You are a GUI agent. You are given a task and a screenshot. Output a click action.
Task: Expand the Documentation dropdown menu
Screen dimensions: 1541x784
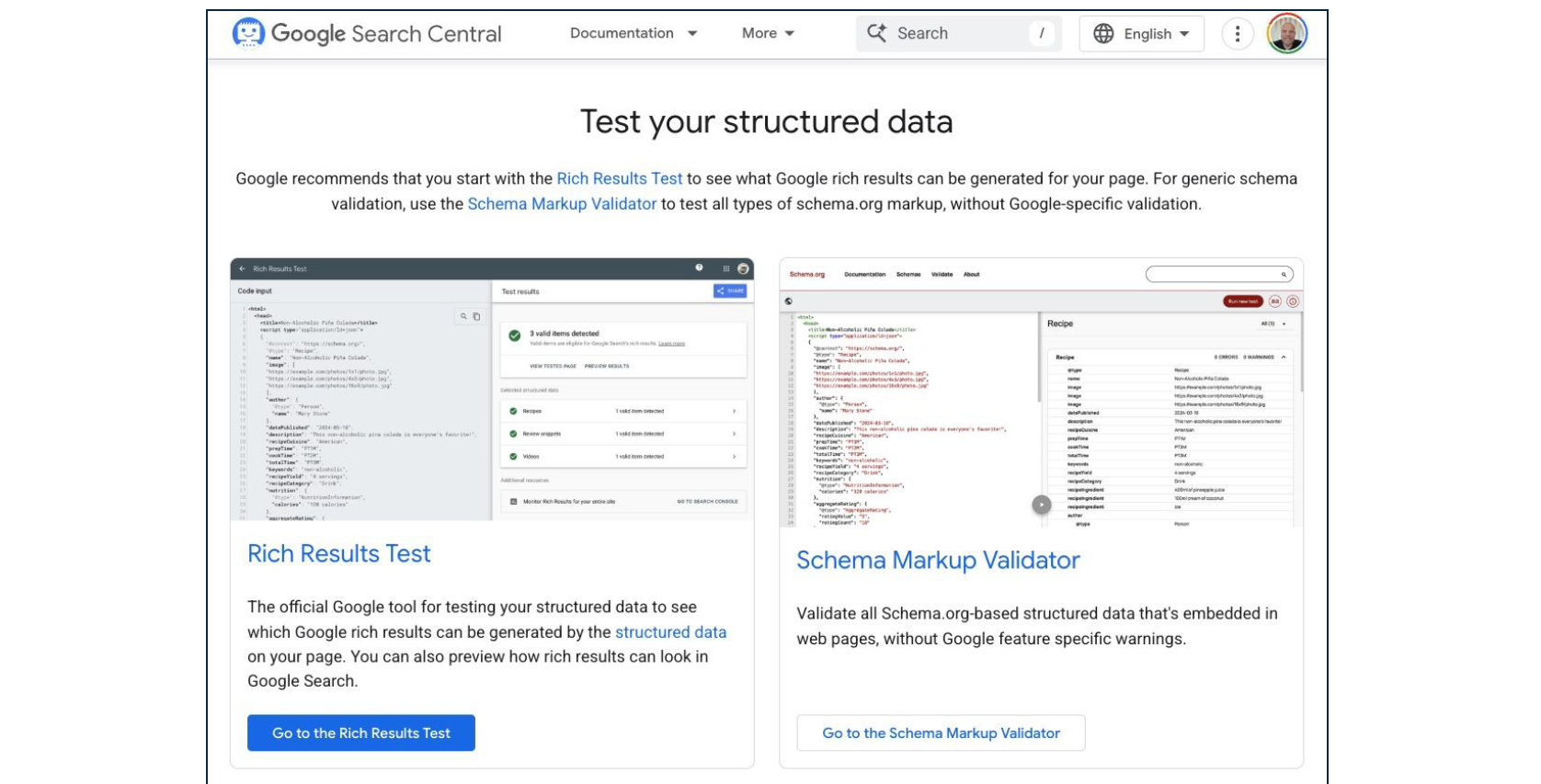tap(634, 33)
